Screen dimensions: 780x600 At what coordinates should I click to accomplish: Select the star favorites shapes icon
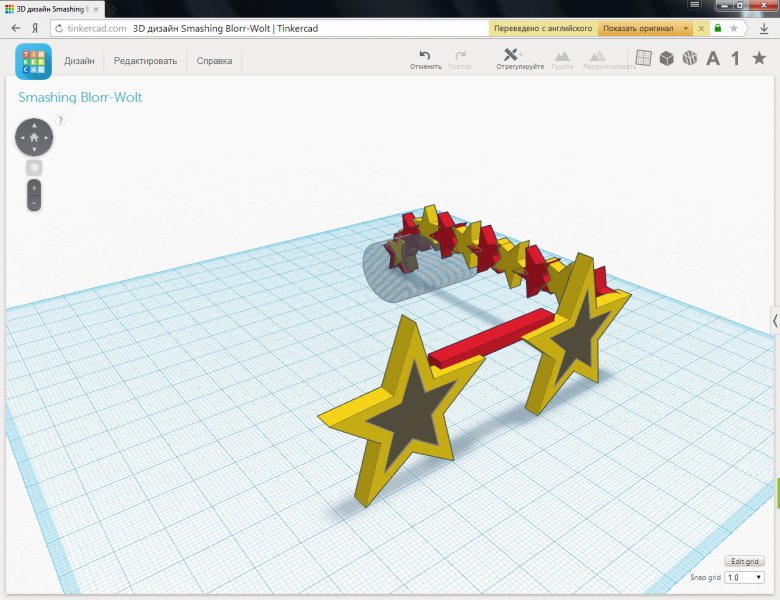coord(759,58)
